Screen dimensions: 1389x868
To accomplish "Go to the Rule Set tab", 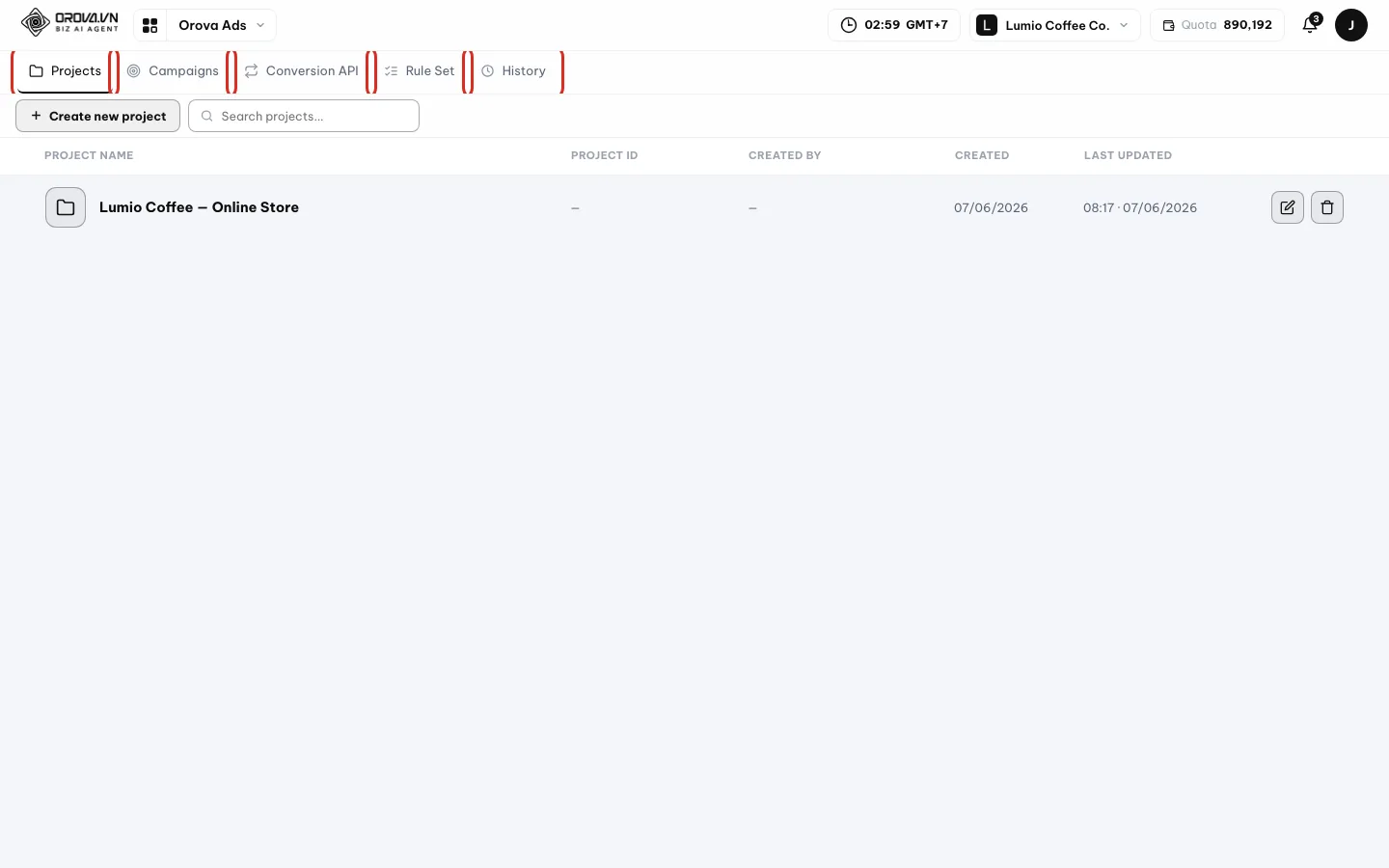I will click(420, 71).
